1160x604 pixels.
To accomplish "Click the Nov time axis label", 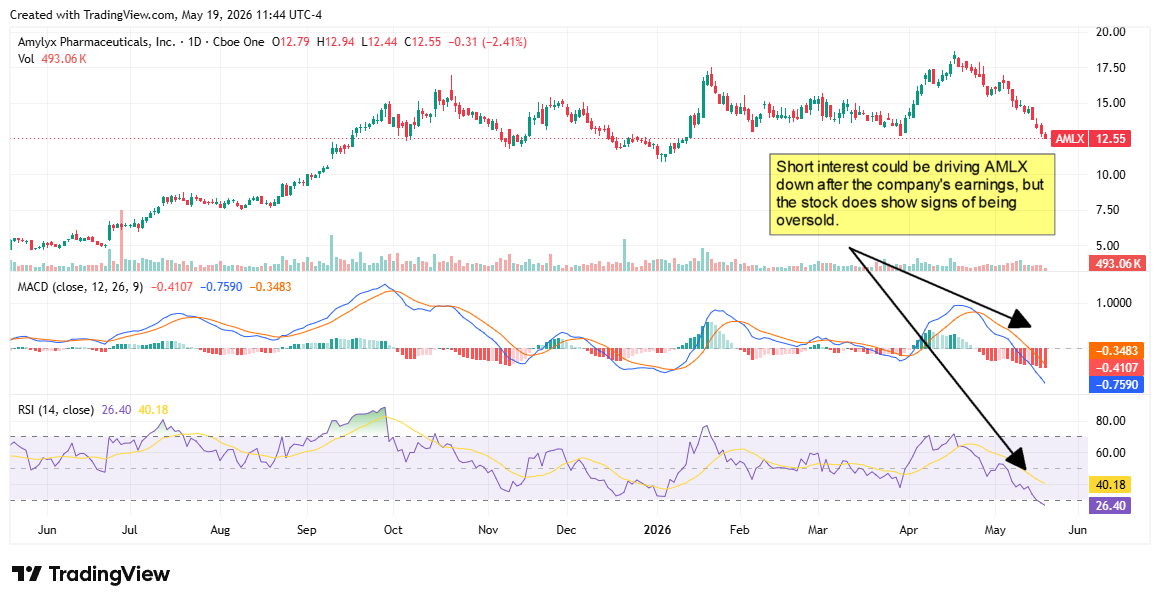I will 488,530.
